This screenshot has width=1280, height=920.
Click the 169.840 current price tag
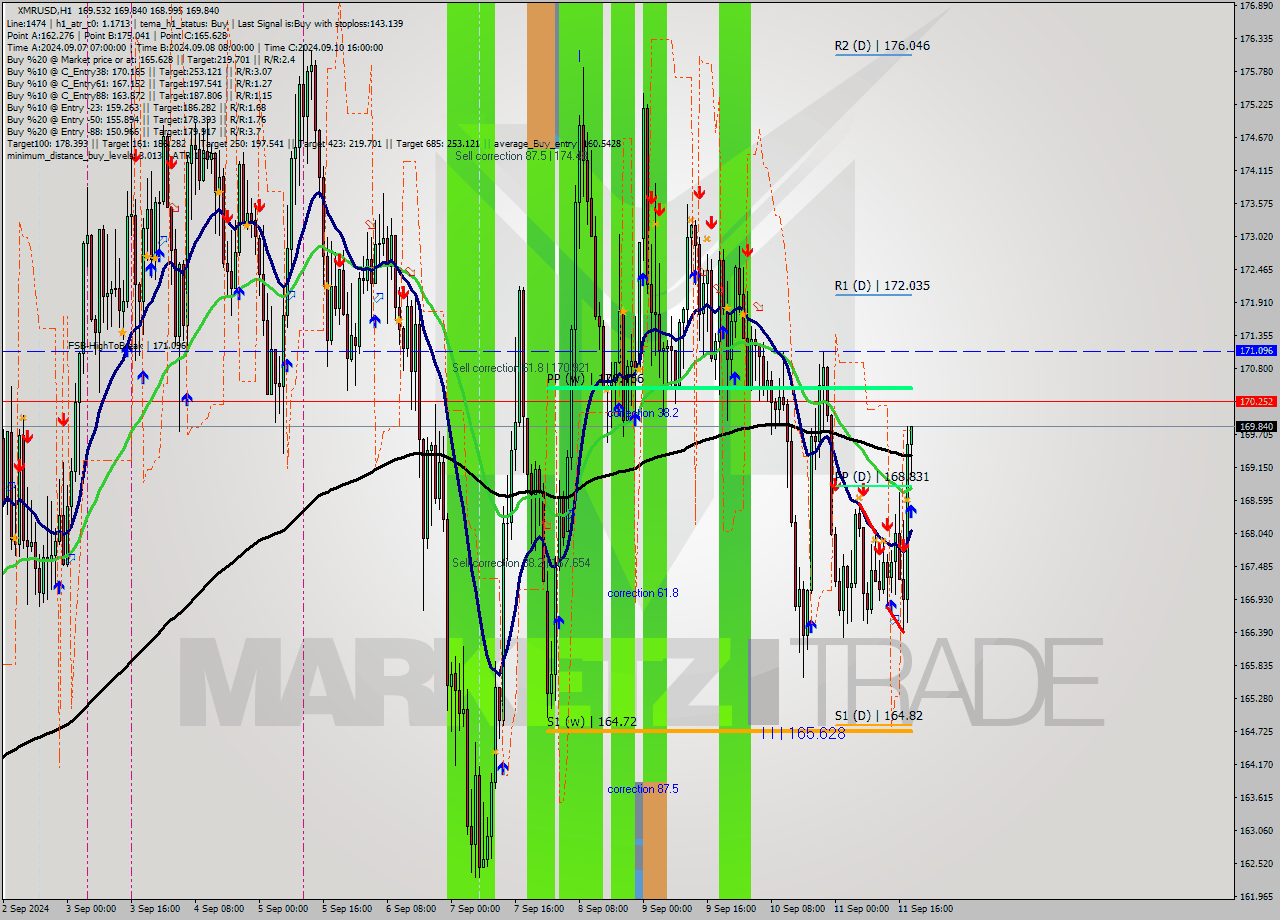click(x=1256, y=426)
